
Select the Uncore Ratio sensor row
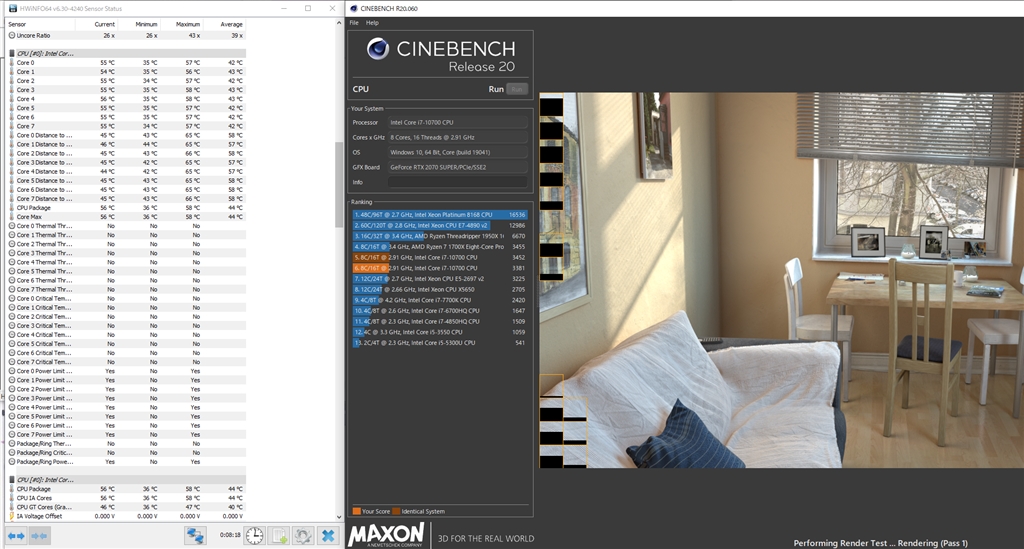(127, 35)
